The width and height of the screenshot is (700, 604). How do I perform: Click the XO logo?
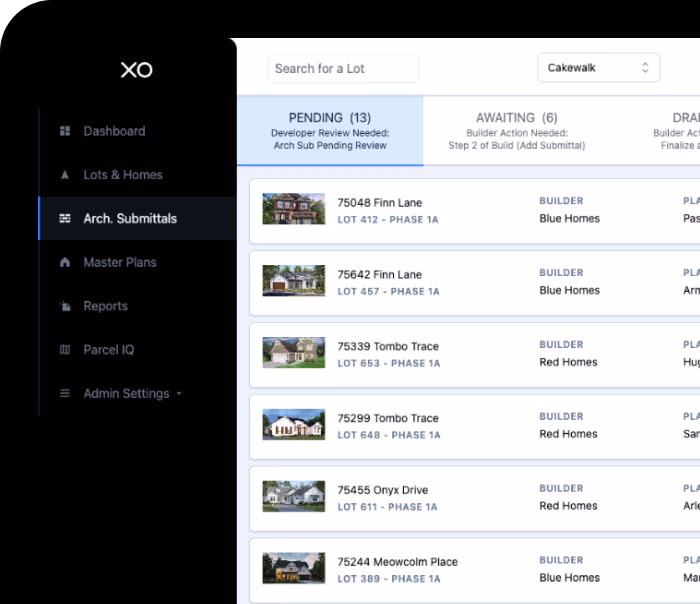click(137, 70)
